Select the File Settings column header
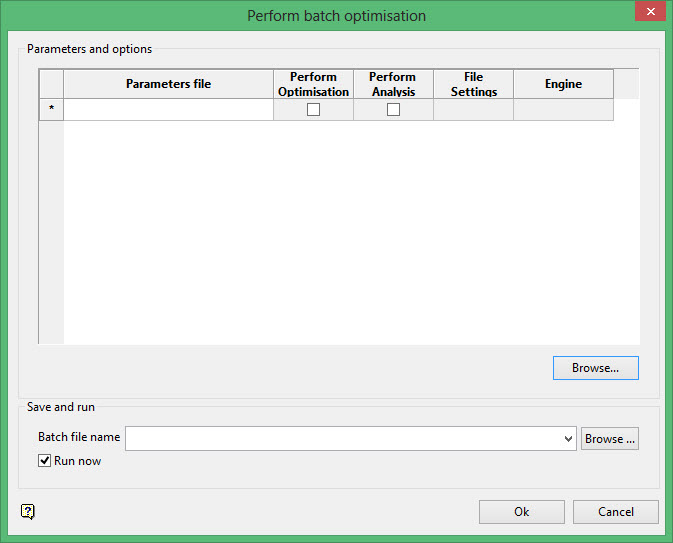The image size is (673, 543). click(473, 84)
